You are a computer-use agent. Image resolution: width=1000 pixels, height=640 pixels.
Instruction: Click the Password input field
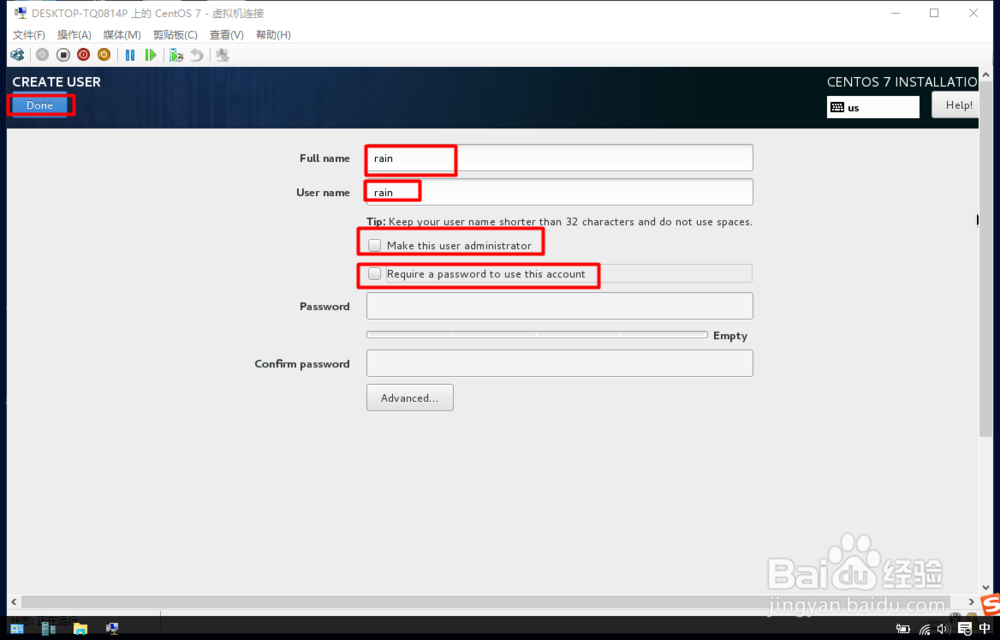558,305
